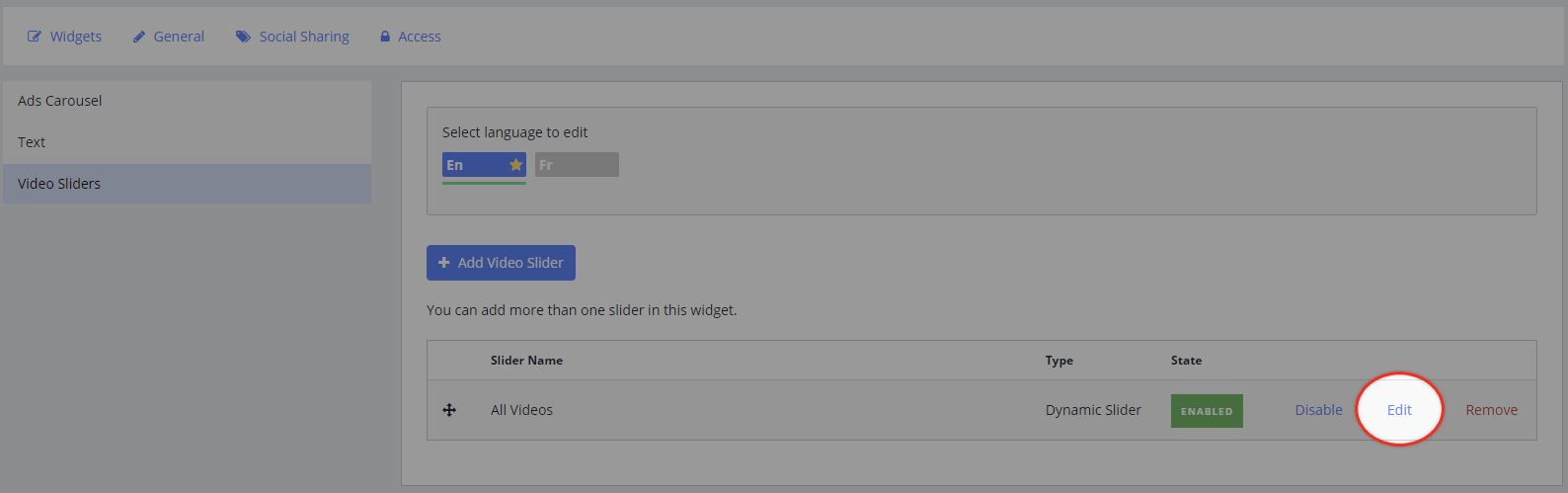The width and height of the screenshot is (1568, 493).
Task: Edit the All Videos slider
Action: [1399, 410]
